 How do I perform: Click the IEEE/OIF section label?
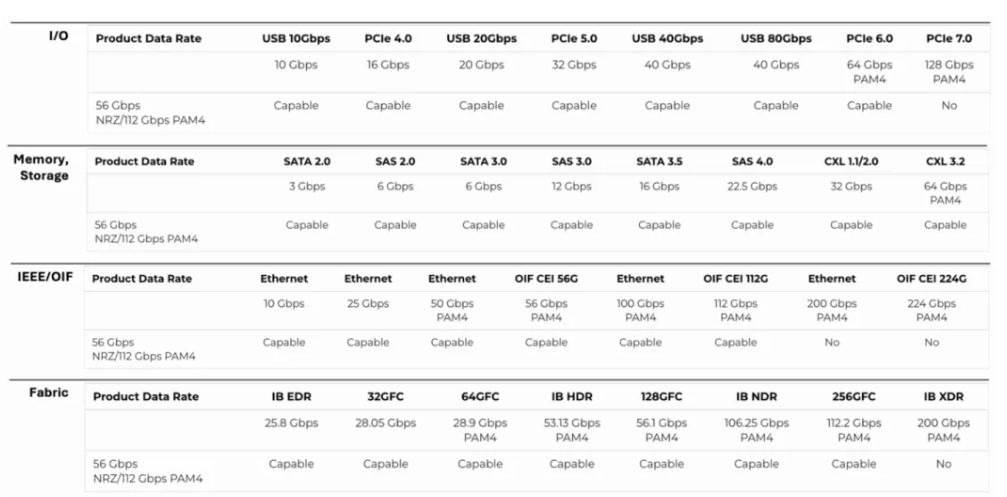click(45, 277)
